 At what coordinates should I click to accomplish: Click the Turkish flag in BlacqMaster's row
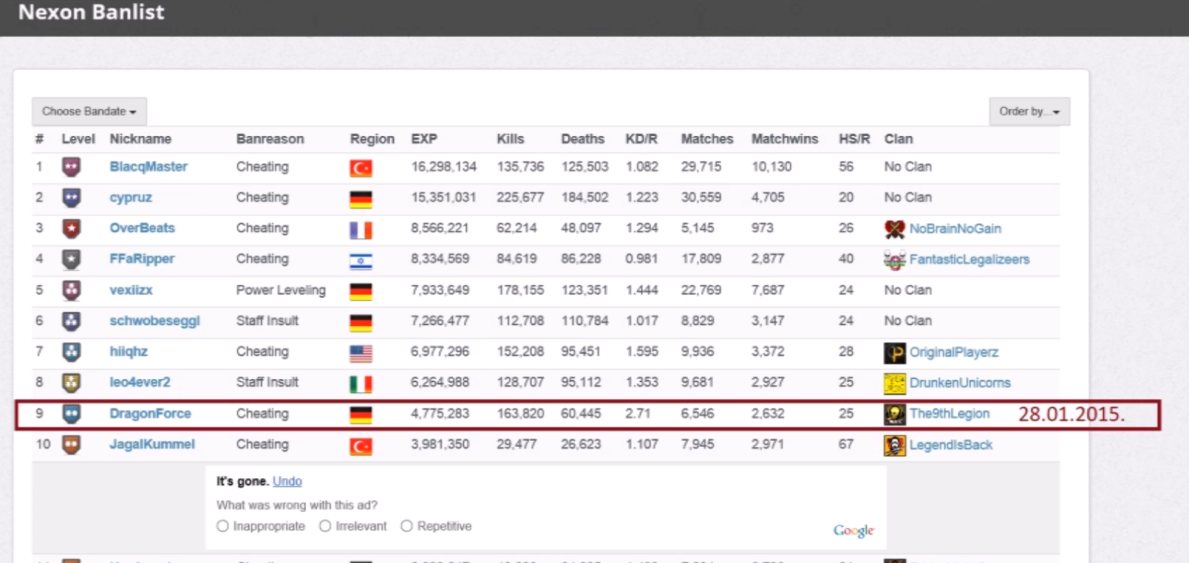(x=361, y=168)
